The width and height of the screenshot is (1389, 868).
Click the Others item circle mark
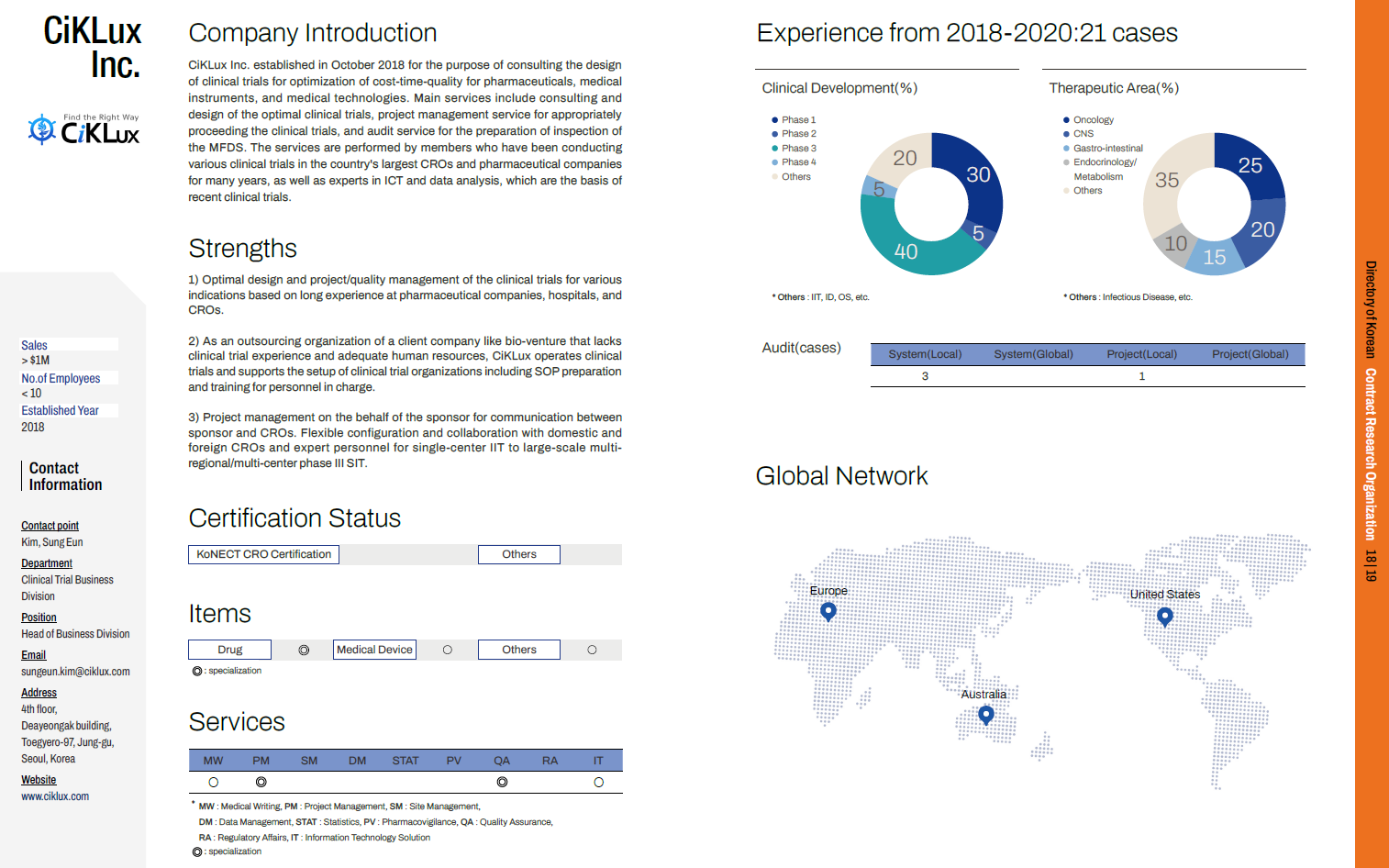click(592, 650)
